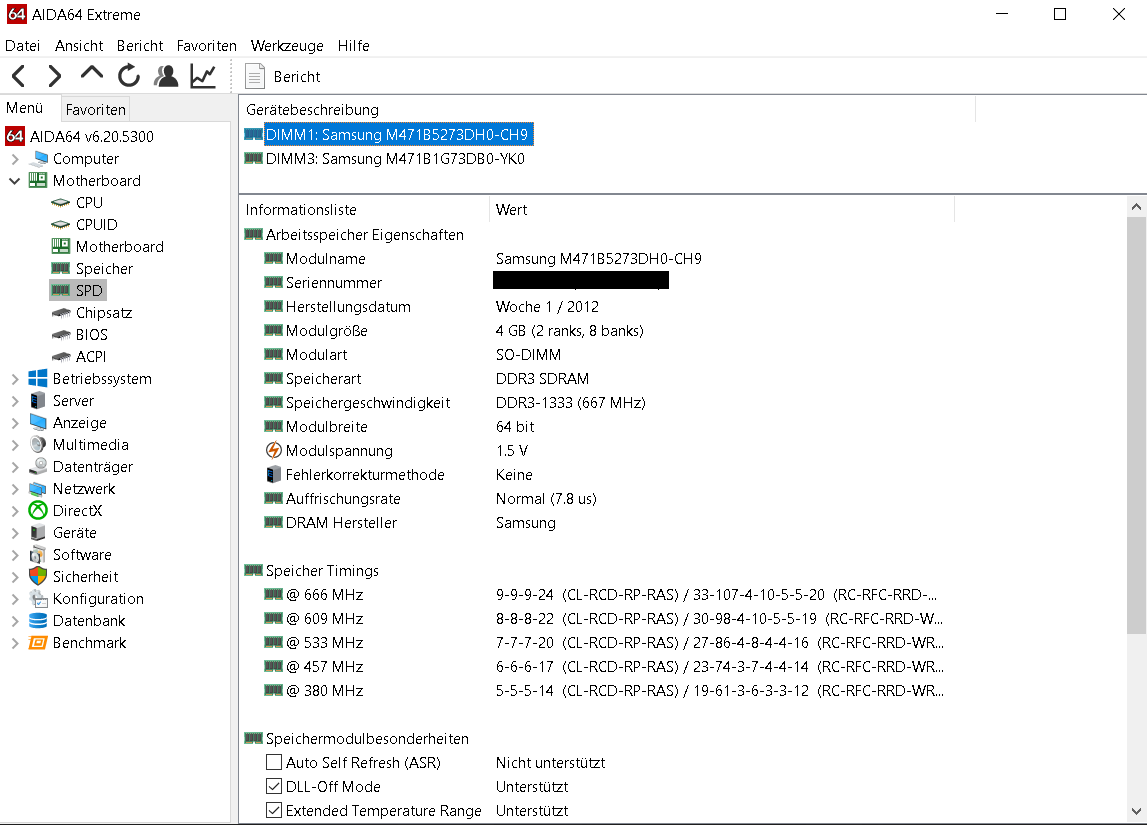
Task: Select the Computer node icon in tree
Action: (x=38, y=159)
